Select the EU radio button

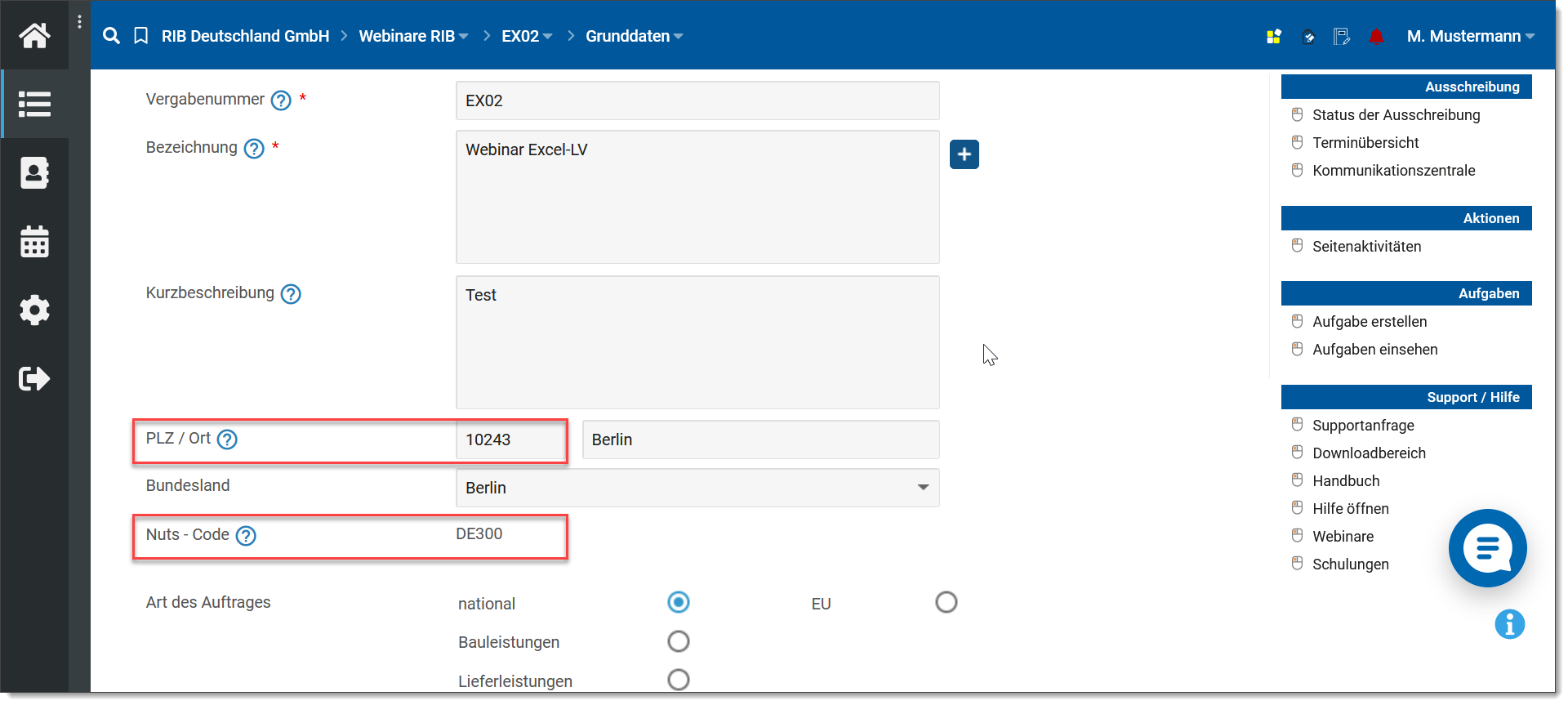[946, 603]
